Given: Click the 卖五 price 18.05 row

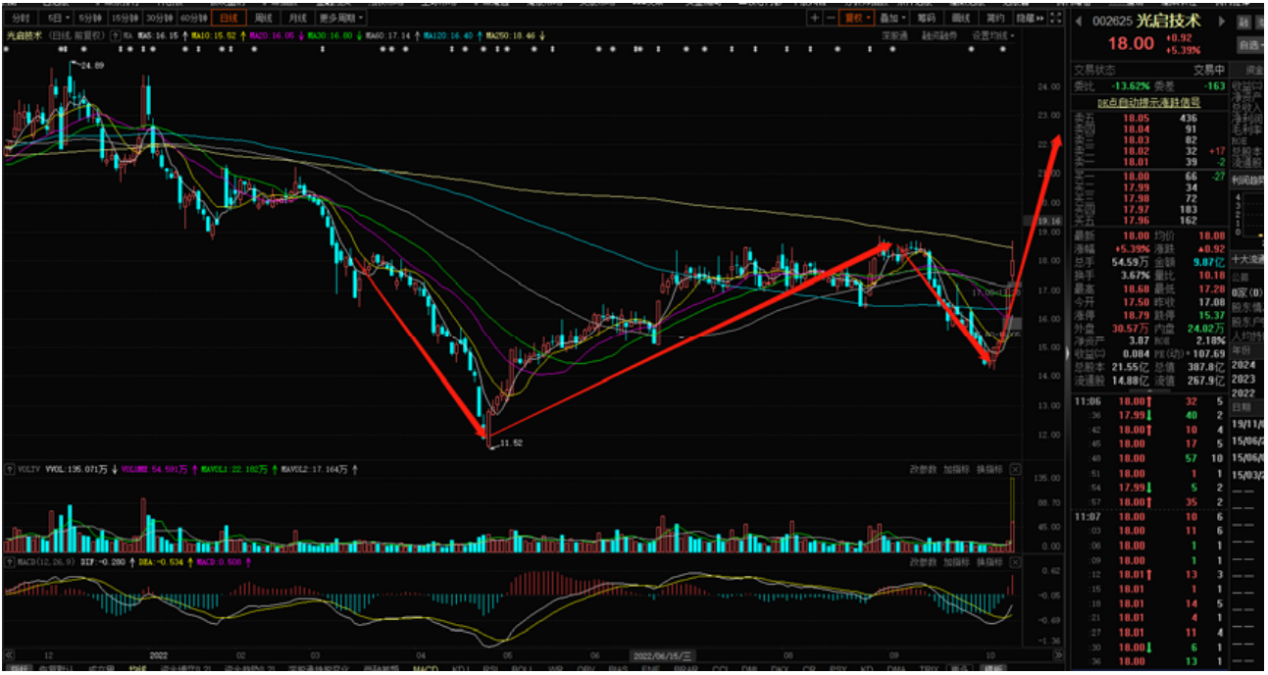Looking at the screenshot, I should (1148, 118).
